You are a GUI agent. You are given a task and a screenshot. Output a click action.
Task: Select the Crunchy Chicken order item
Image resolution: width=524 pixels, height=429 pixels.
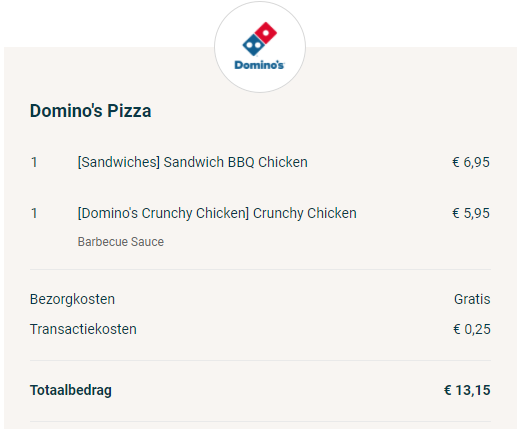[217, 213]
